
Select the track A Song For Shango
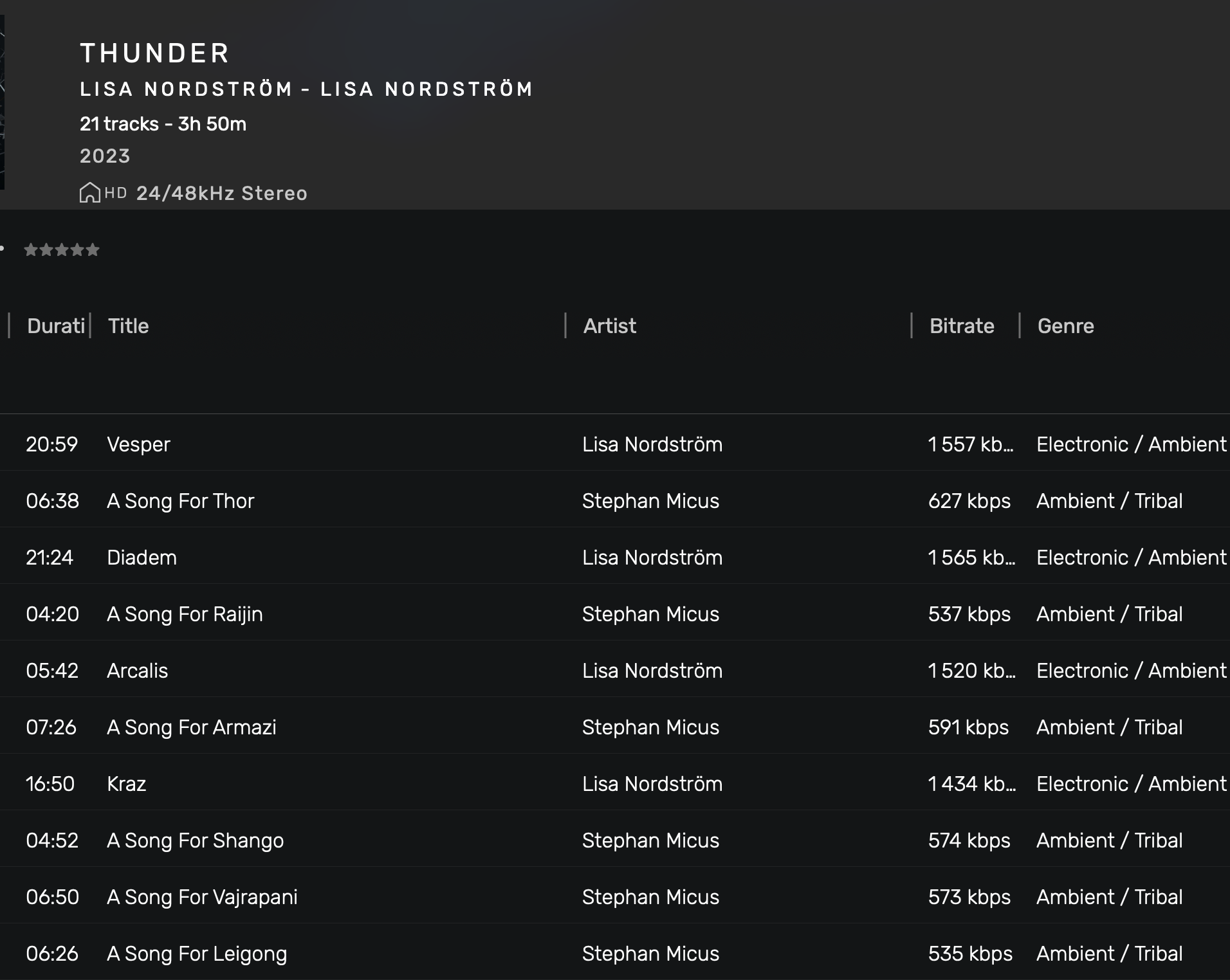click(x=195, y=840)
